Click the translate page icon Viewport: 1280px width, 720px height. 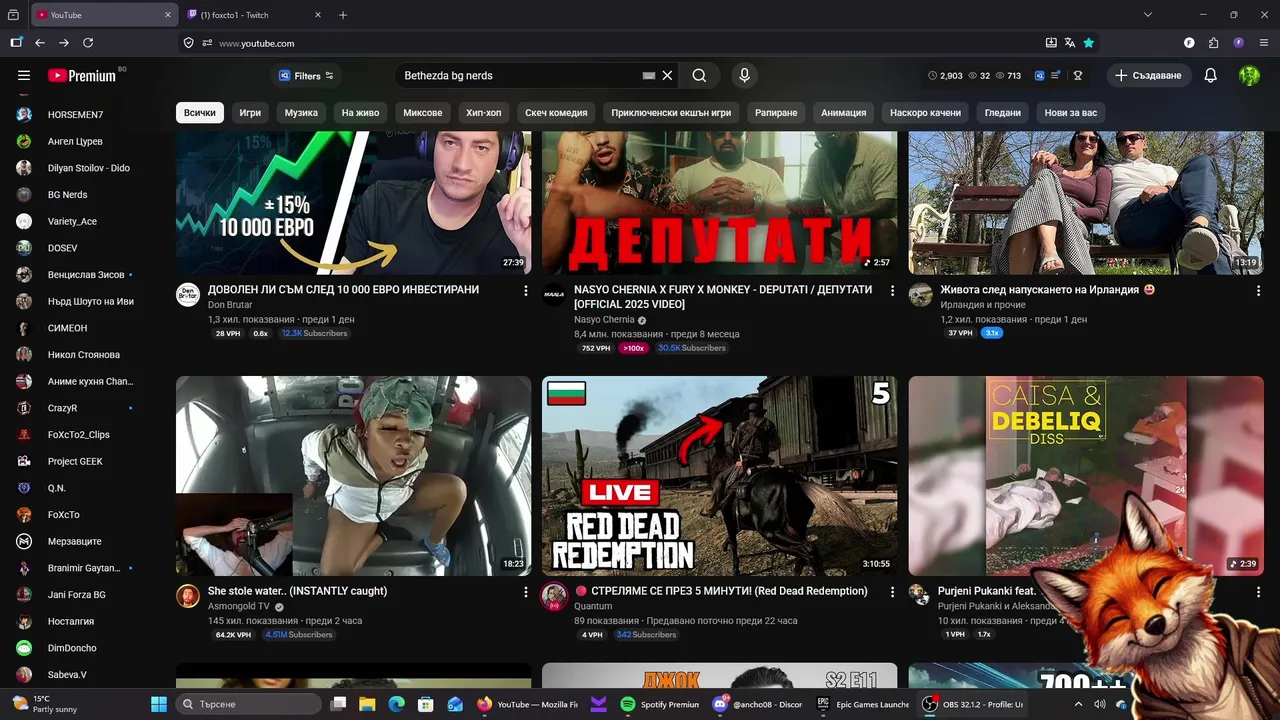1070,43
